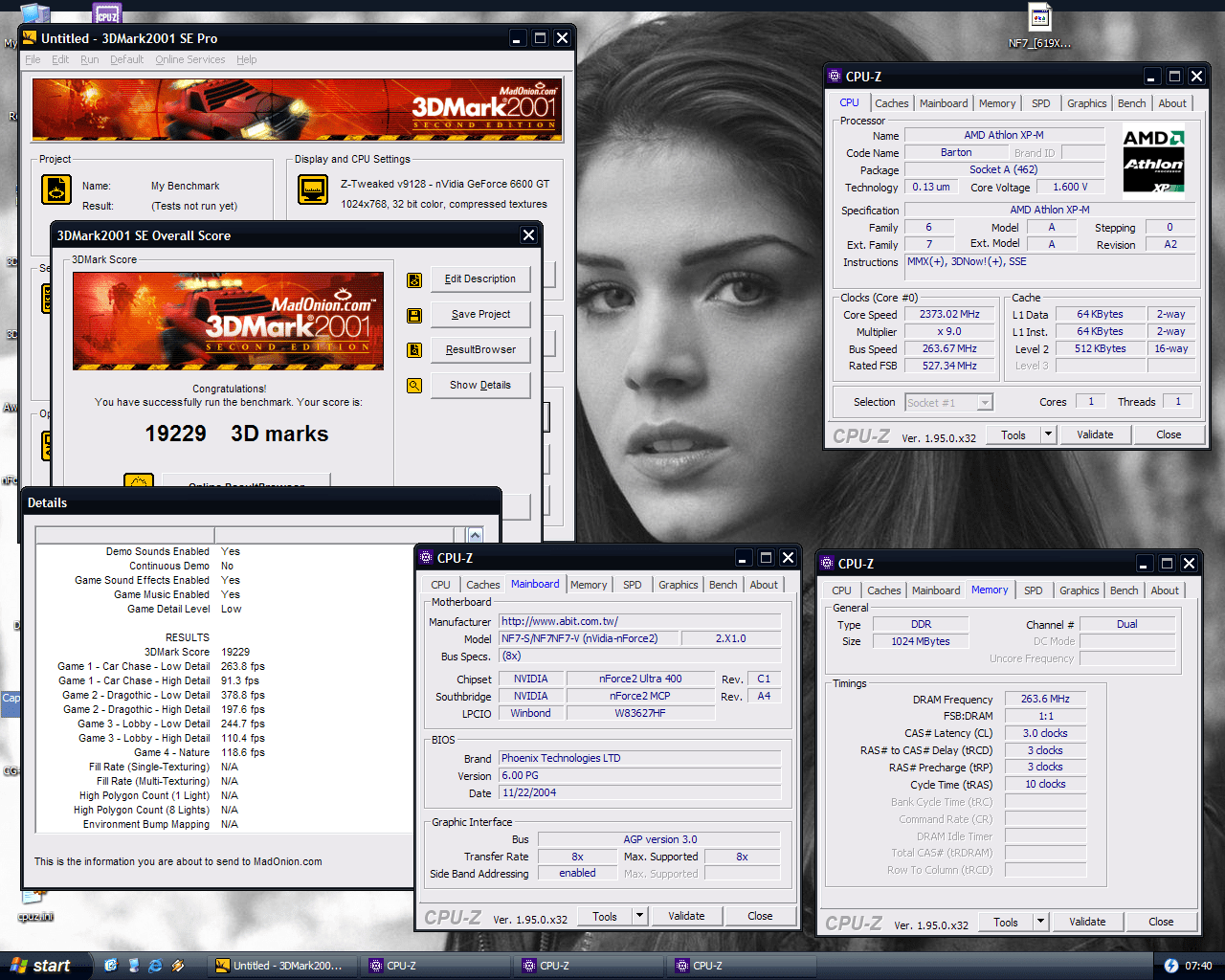The height and width of the screenshot is (980, 1225).
Task: Click the Project section icon in 3DMark
Action: point(56,189)
